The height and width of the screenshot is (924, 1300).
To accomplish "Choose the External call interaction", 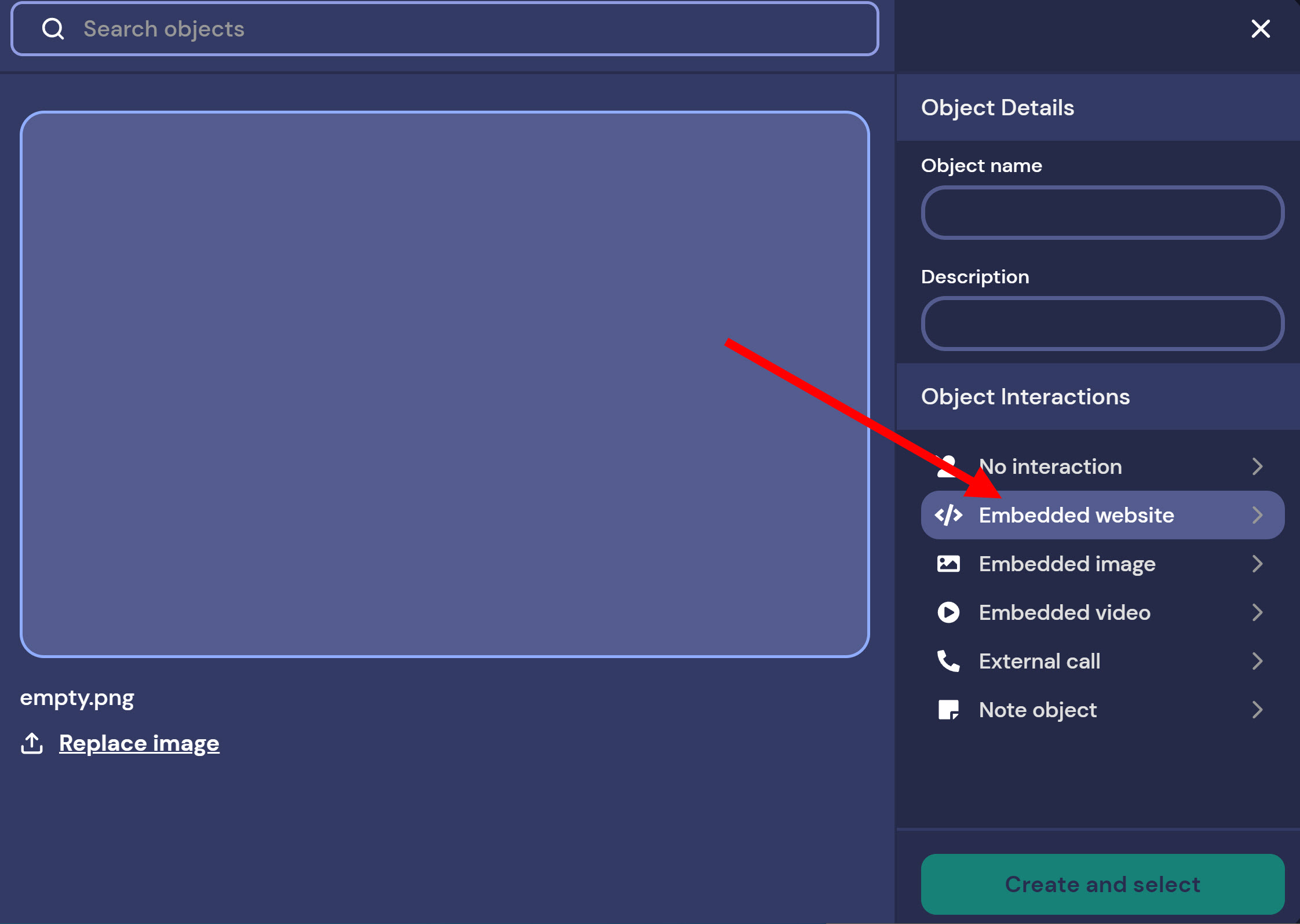I will [1039, 661].
